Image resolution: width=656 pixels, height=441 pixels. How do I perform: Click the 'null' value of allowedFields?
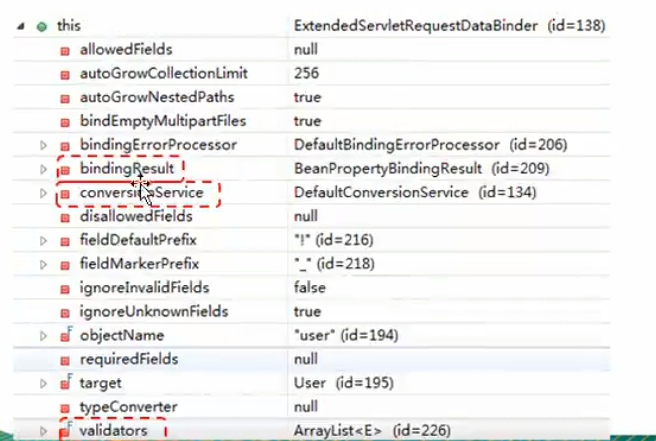tap(306, 49)
